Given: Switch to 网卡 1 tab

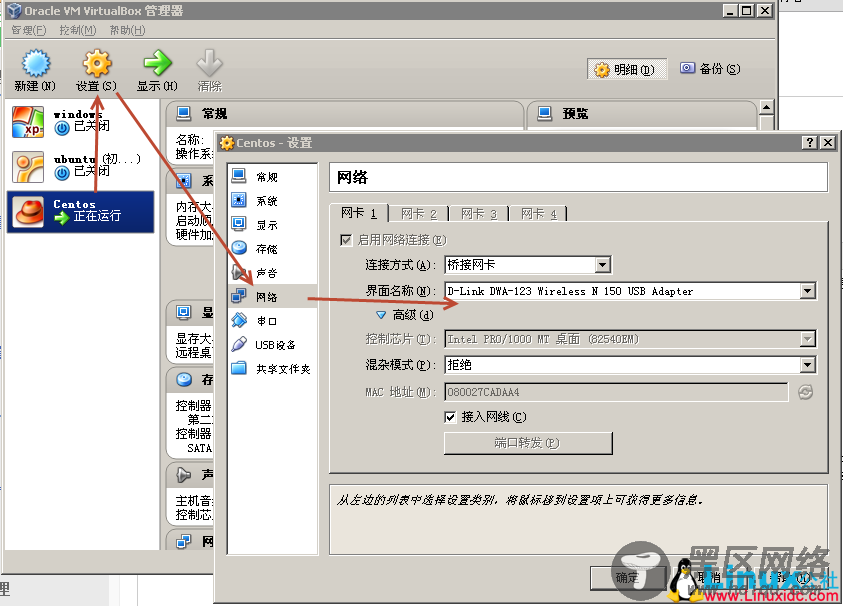Looking at the screenshot, I should point(359,213).
